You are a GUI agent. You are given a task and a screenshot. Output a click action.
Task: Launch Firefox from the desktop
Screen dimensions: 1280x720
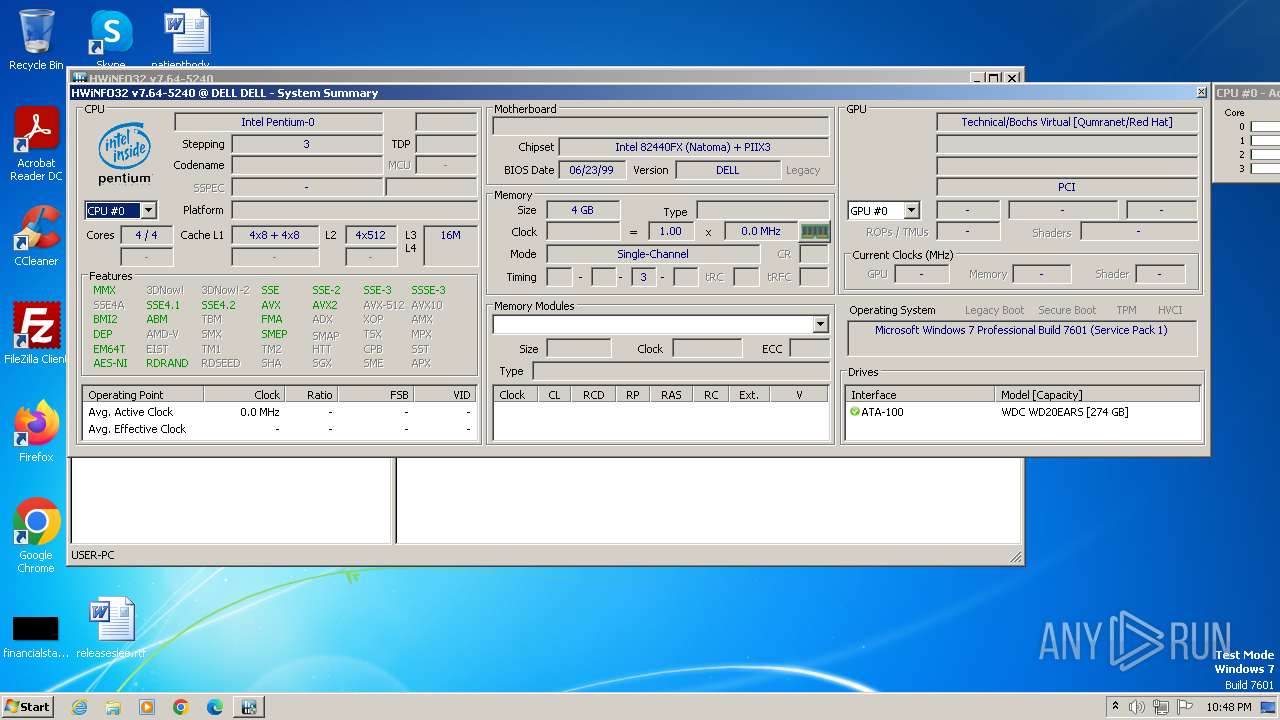pos(36,431)
